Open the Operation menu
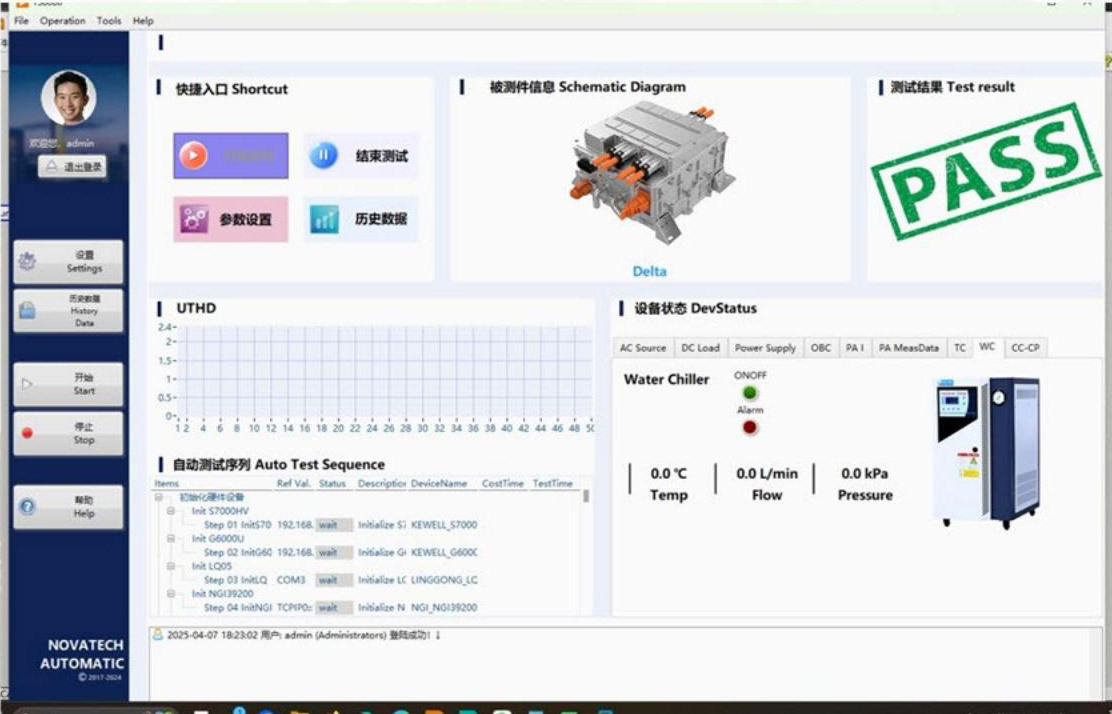 (62, 21)
